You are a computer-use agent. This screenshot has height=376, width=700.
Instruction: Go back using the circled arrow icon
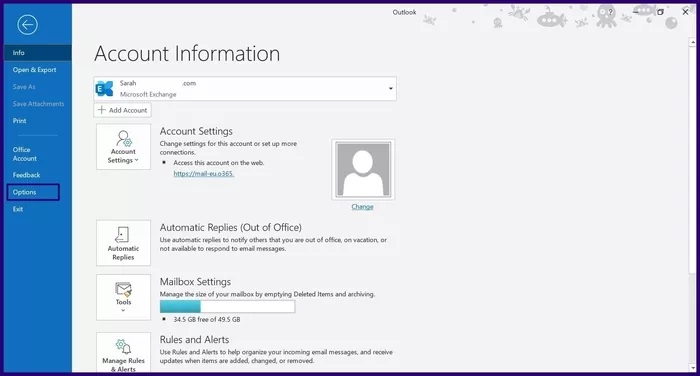27,25
